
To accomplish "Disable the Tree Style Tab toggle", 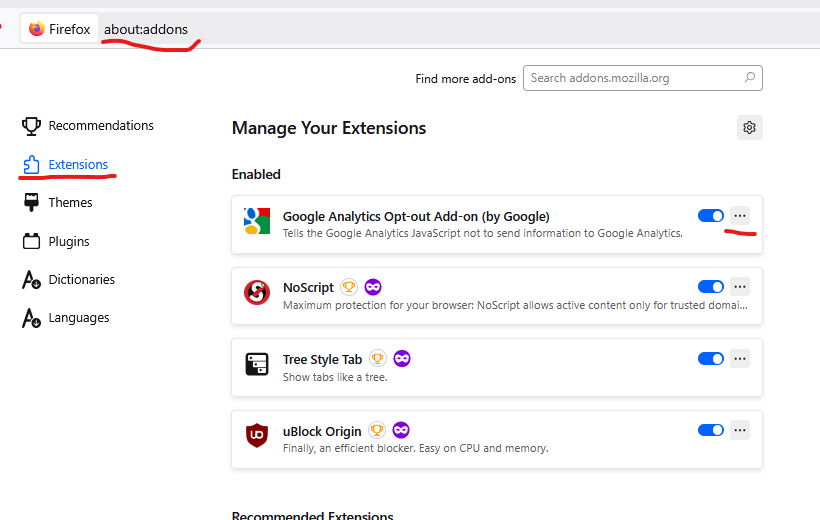I will click(711, 358).
